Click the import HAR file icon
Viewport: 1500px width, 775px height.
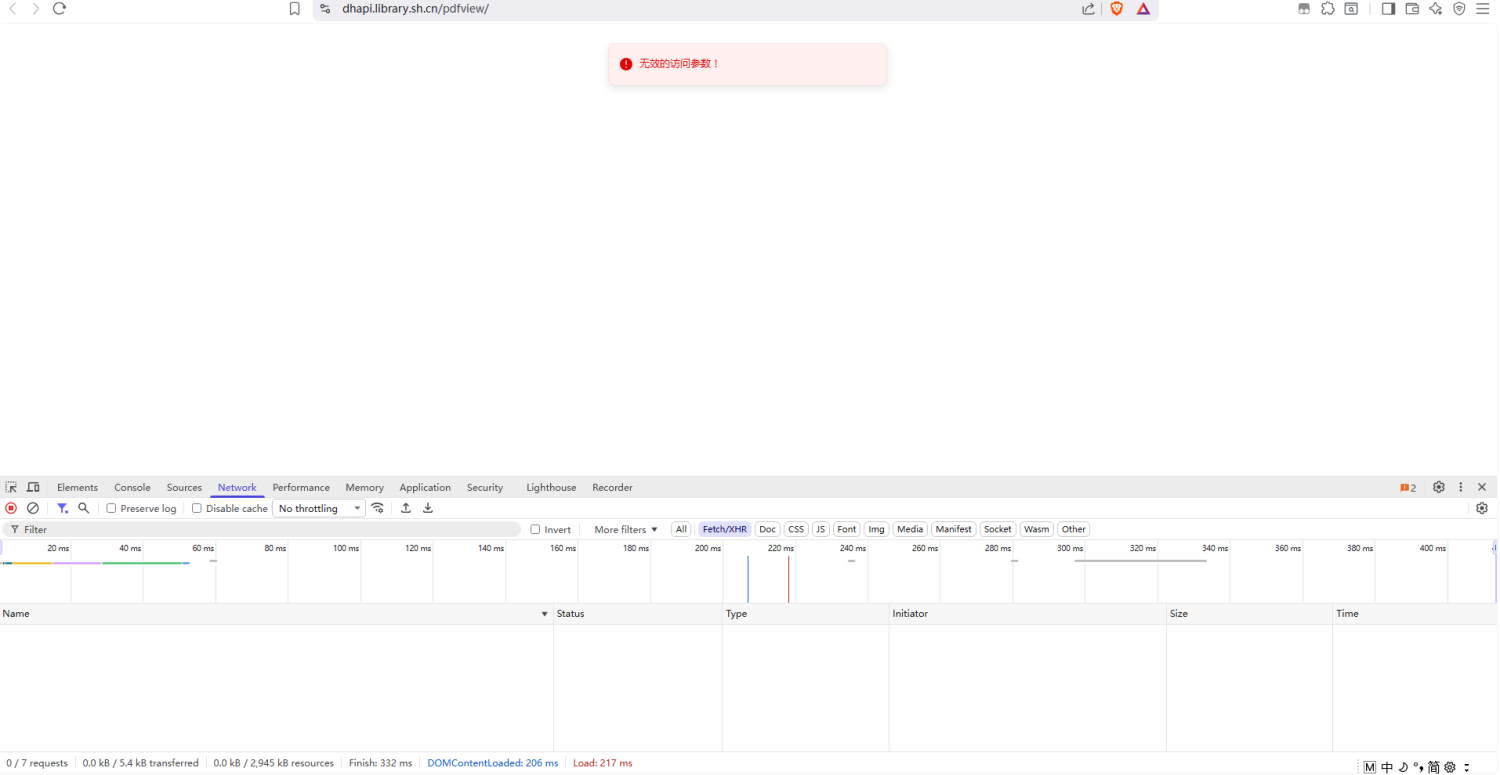pos(406,508)
